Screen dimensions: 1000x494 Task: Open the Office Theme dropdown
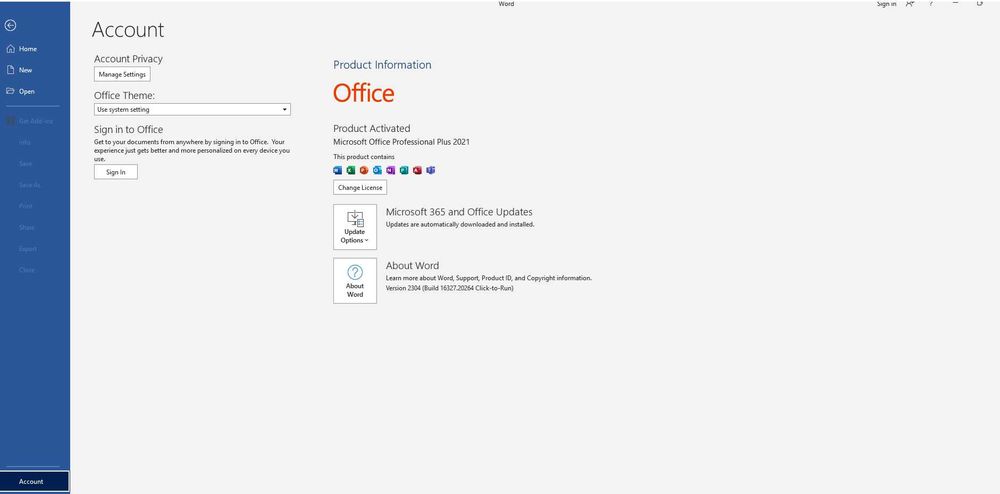tap(192, 110)
